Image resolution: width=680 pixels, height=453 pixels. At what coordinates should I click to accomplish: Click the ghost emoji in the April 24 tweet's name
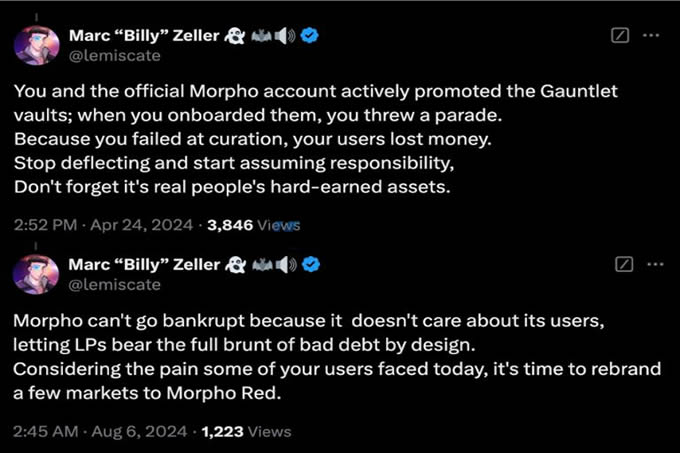[237, 36]
